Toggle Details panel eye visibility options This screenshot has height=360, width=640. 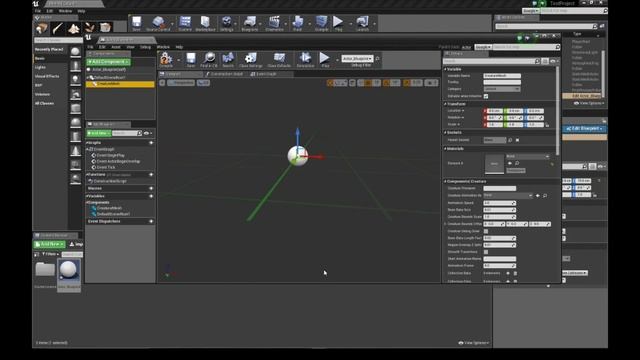coord(553,61)
